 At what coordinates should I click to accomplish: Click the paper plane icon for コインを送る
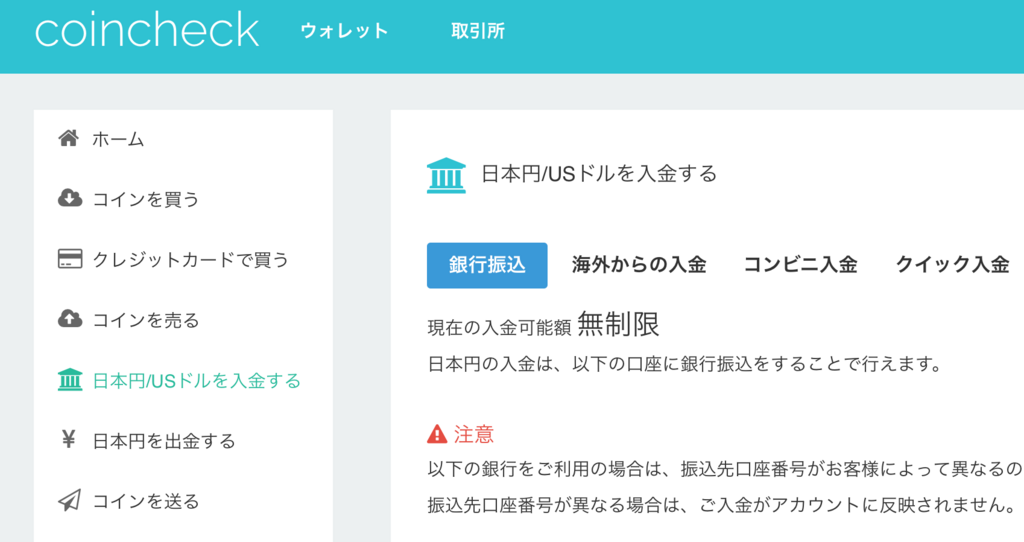pyautogui.click(x=69, y=500)
